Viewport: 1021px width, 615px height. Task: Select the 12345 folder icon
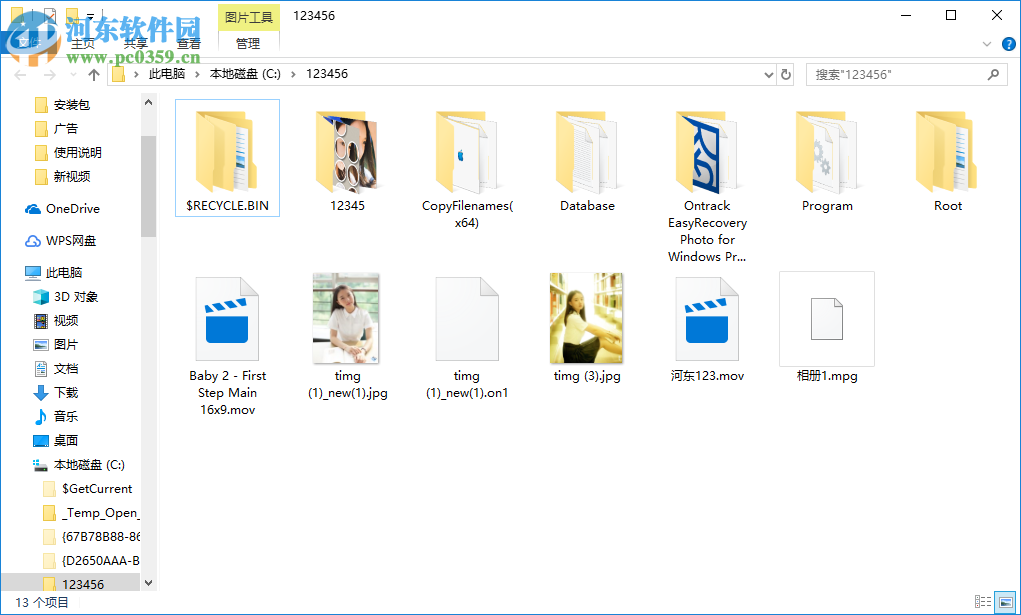click(x=346, y=152)
